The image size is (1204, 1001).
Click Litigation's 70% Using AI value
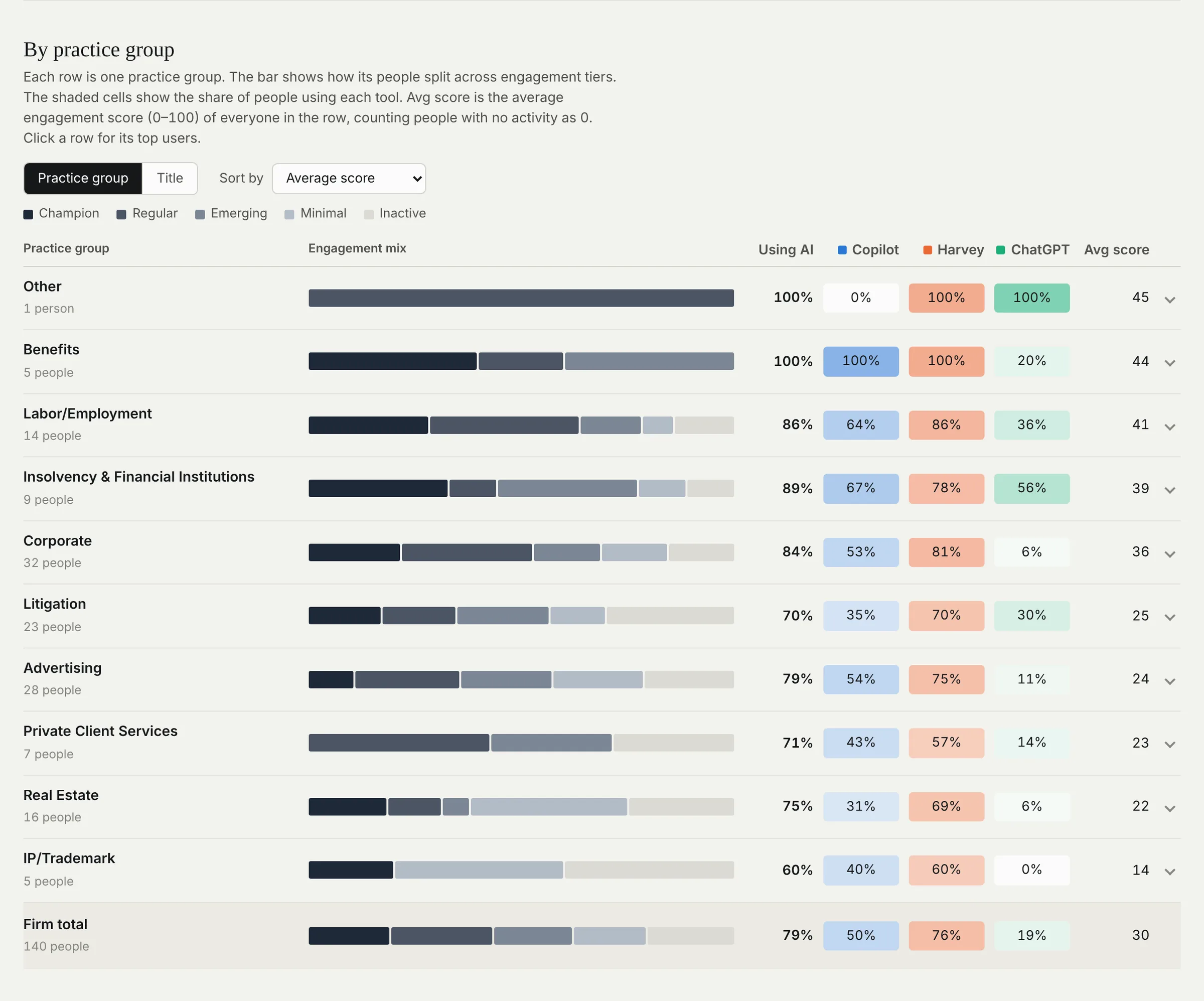pyautogui.click(x=798, y=616)
